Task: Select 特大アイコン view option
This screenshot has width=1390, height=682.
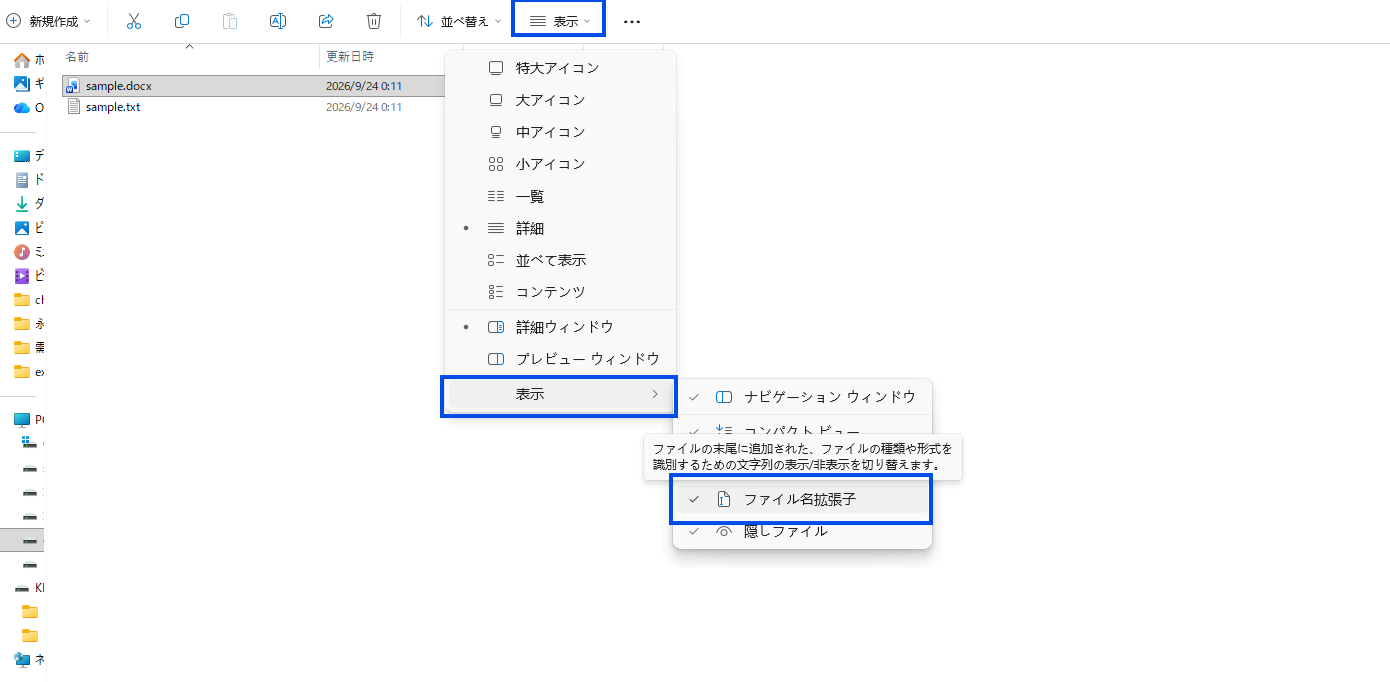Action: coord(560,68)
